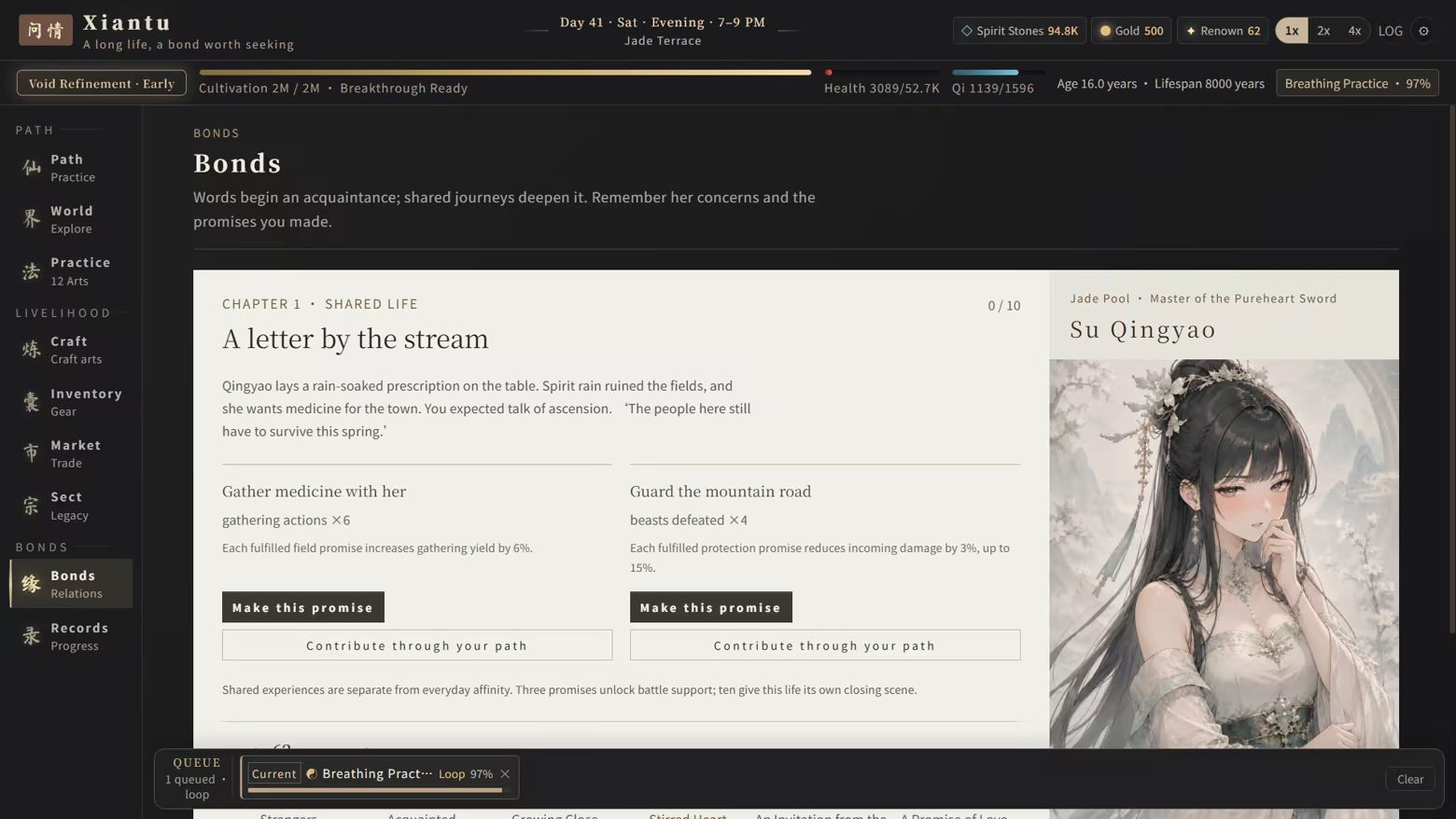Click the Spirit Stones diamond icon

967,31
